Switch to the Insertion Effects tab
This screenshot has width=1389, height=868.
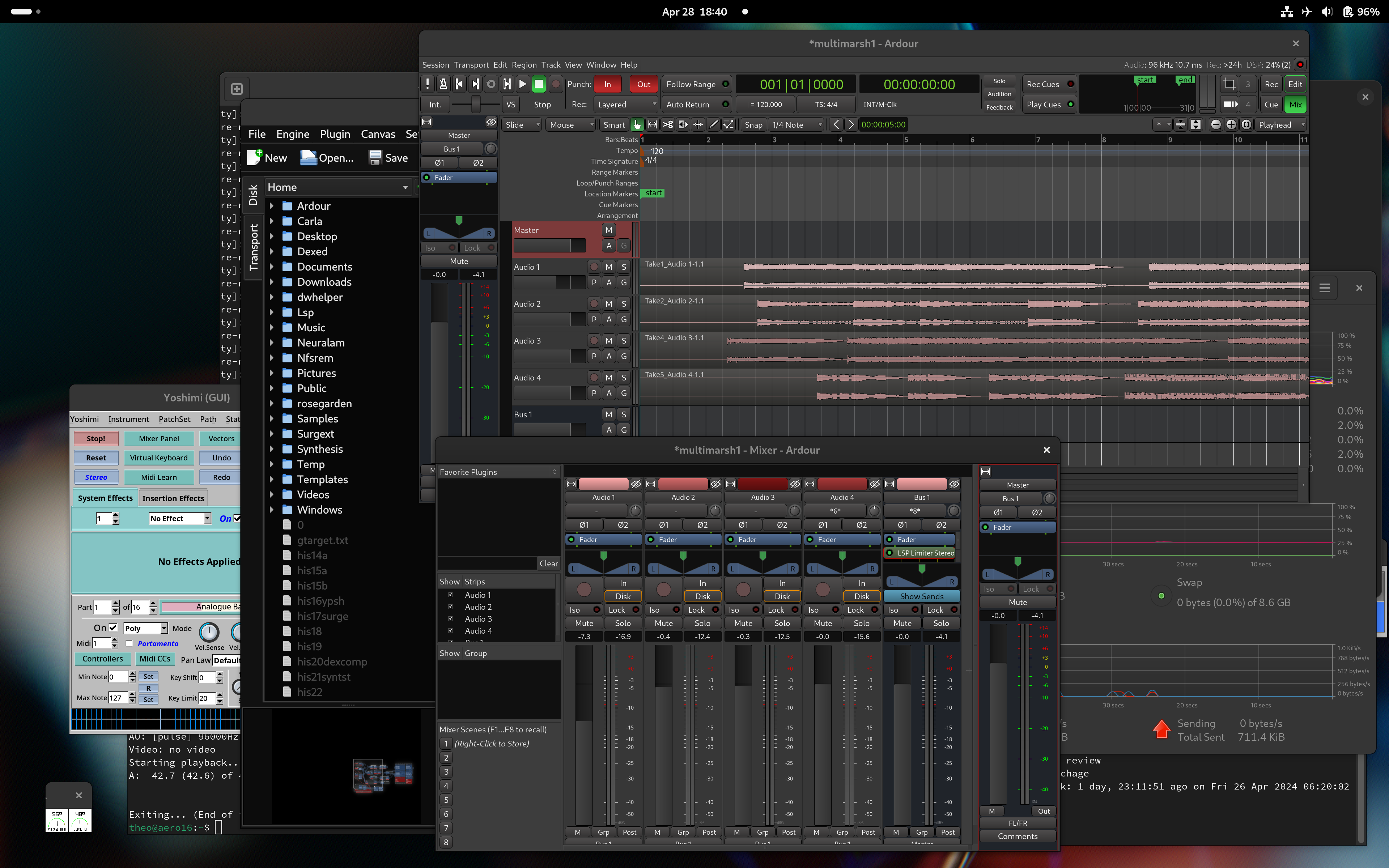[173, 498]
